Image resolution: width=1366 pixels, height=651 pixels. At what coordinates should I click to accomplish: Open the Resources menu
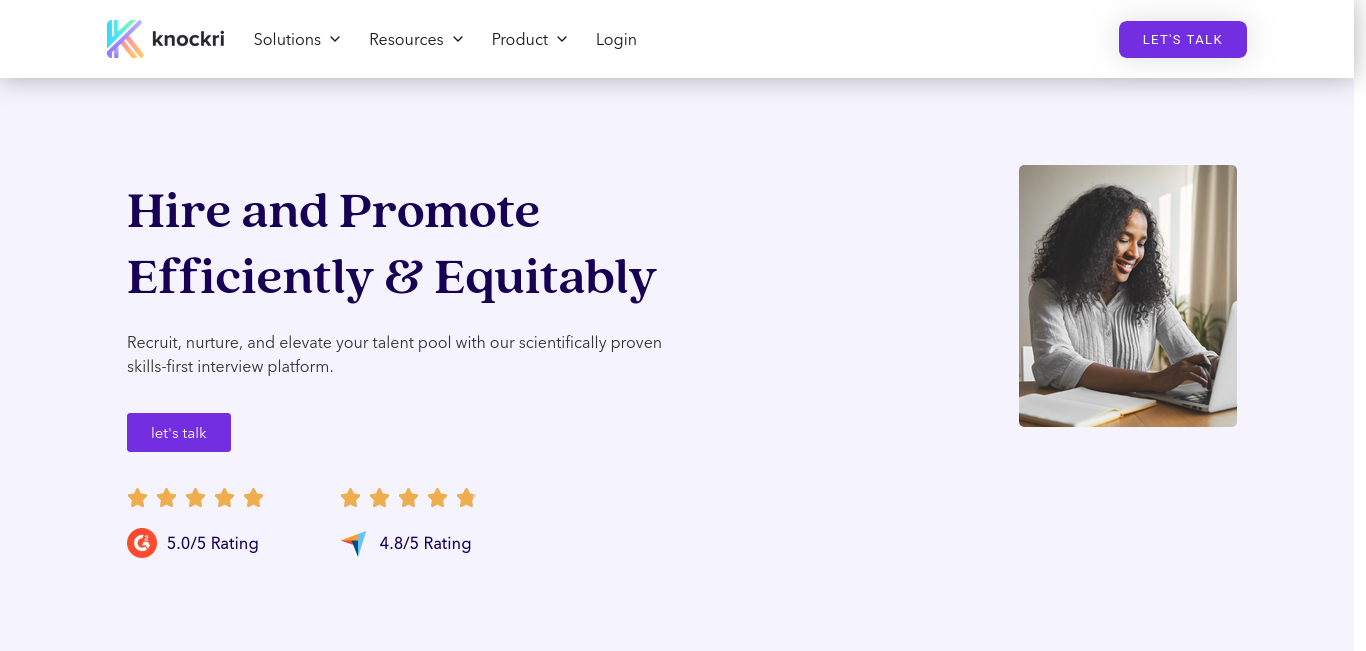tap(416, 39)
